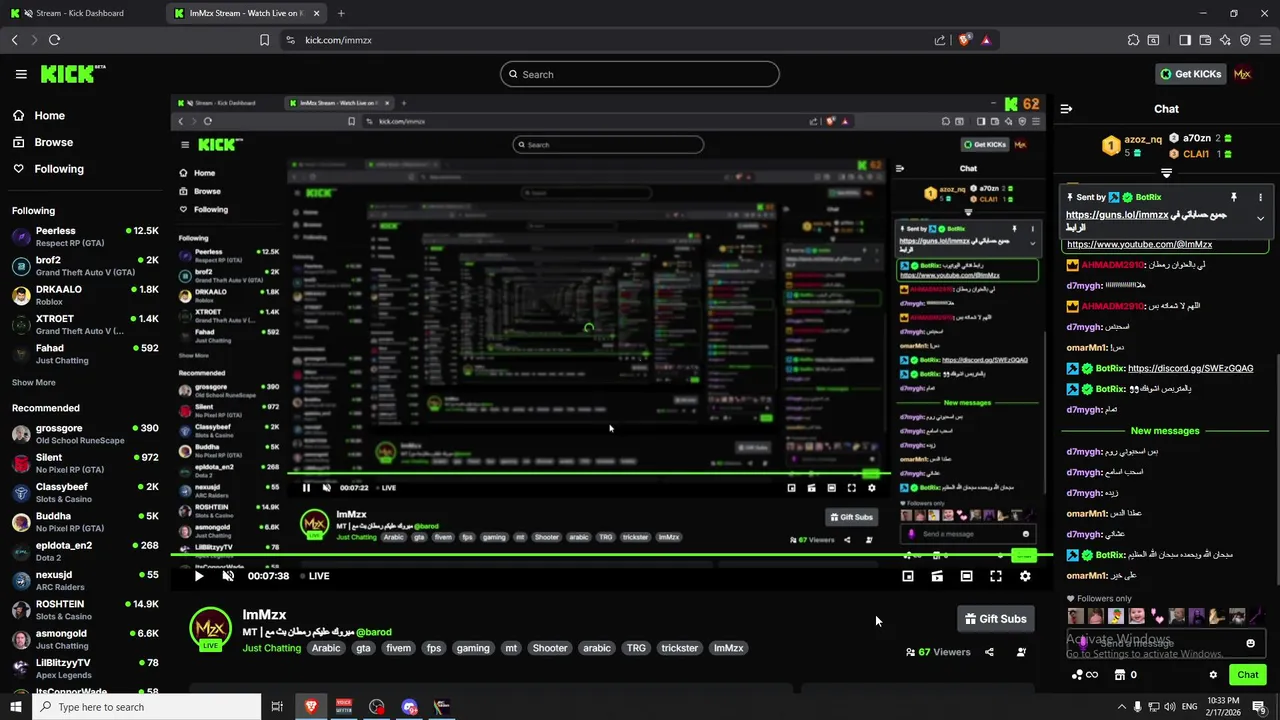Expand Following list with Show More

pyautogui.click(x=34, y=382)
